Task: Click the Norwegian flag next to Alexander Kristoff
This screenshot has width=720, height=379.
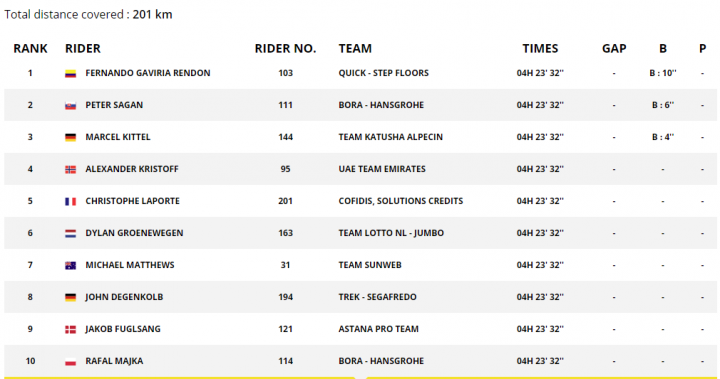Action: (70, 170)
